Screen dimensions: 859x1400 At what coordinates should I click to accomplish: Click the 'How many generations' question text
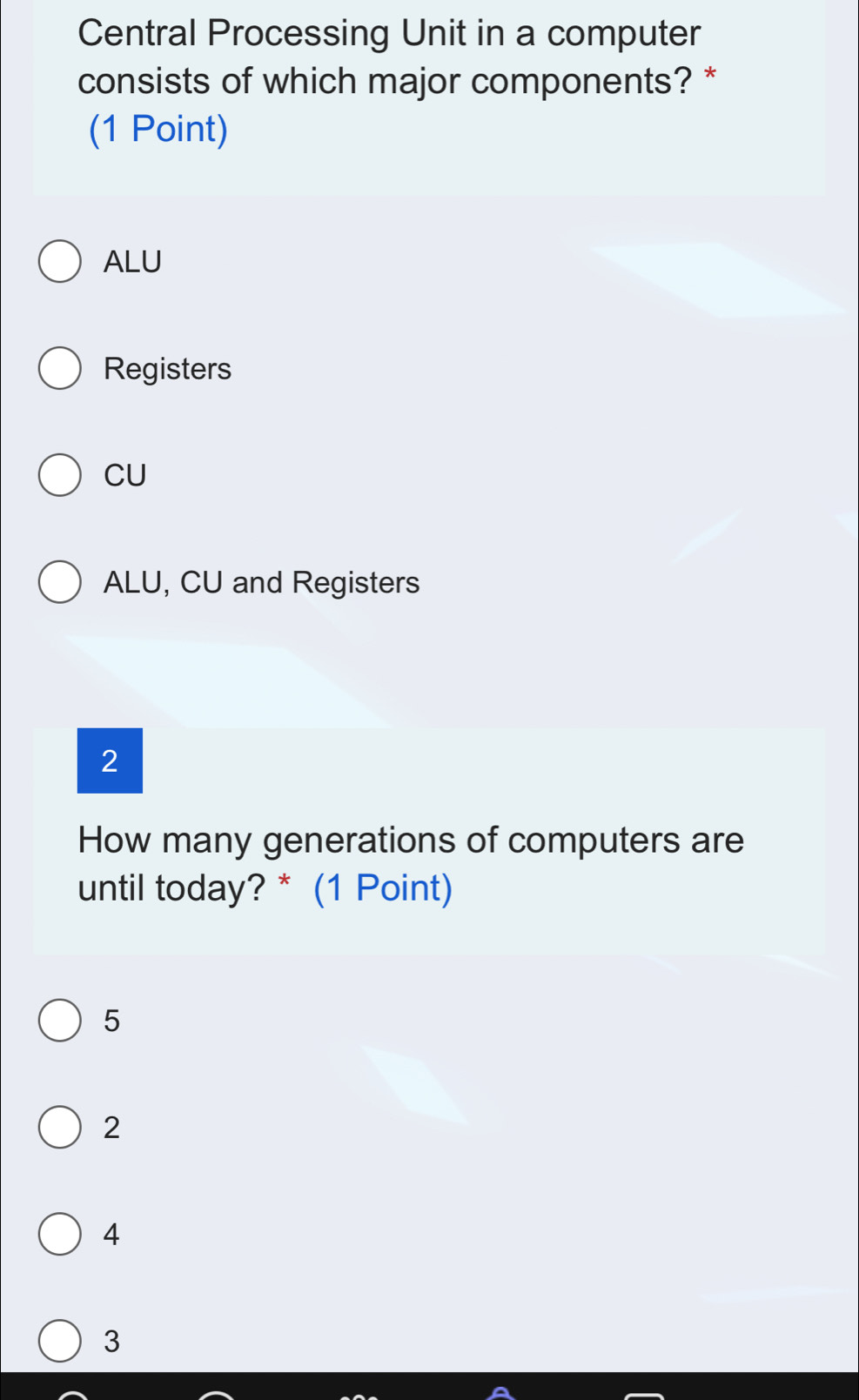coord(411,841)
